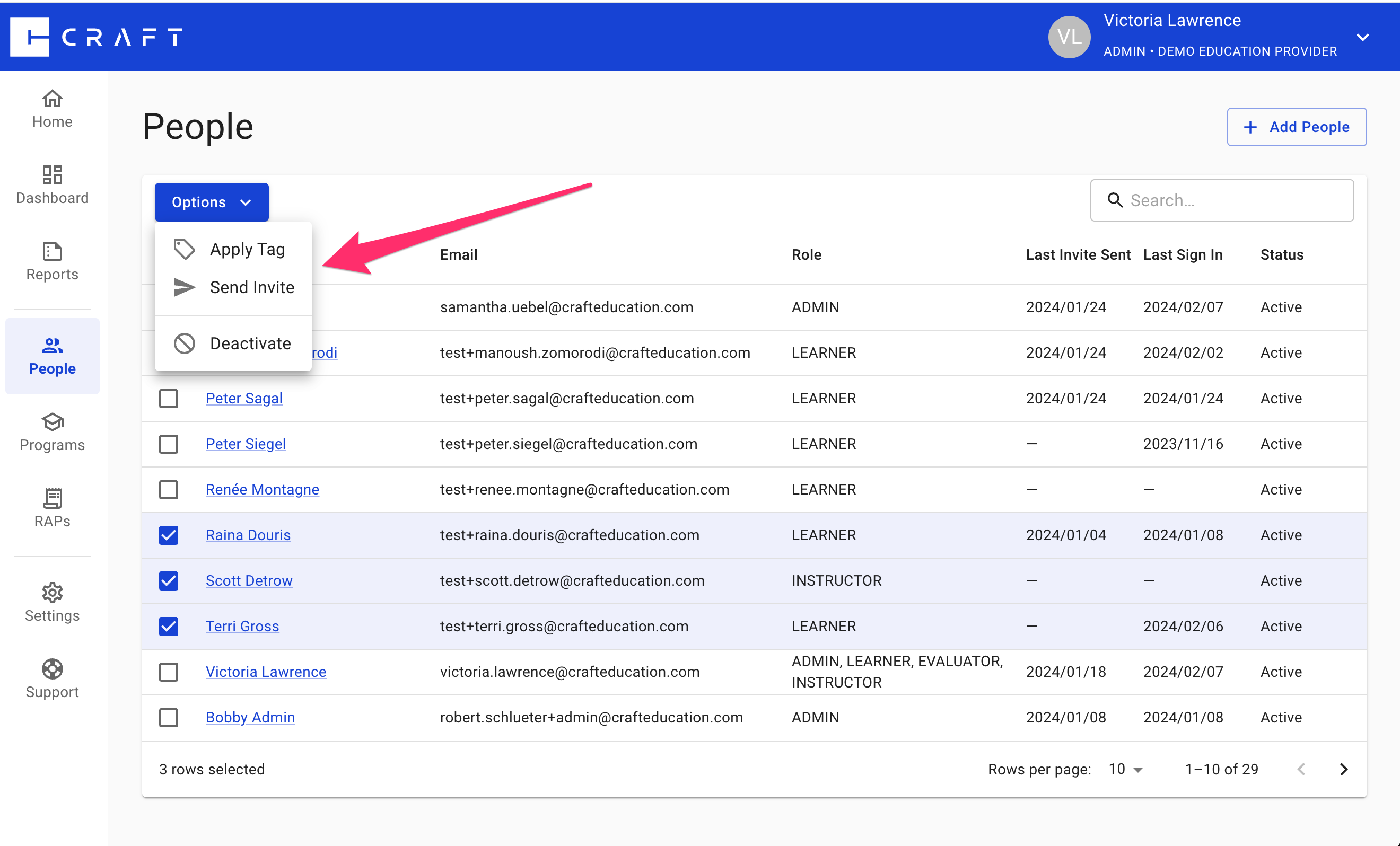Click the Add People button

coord(1296,127)
